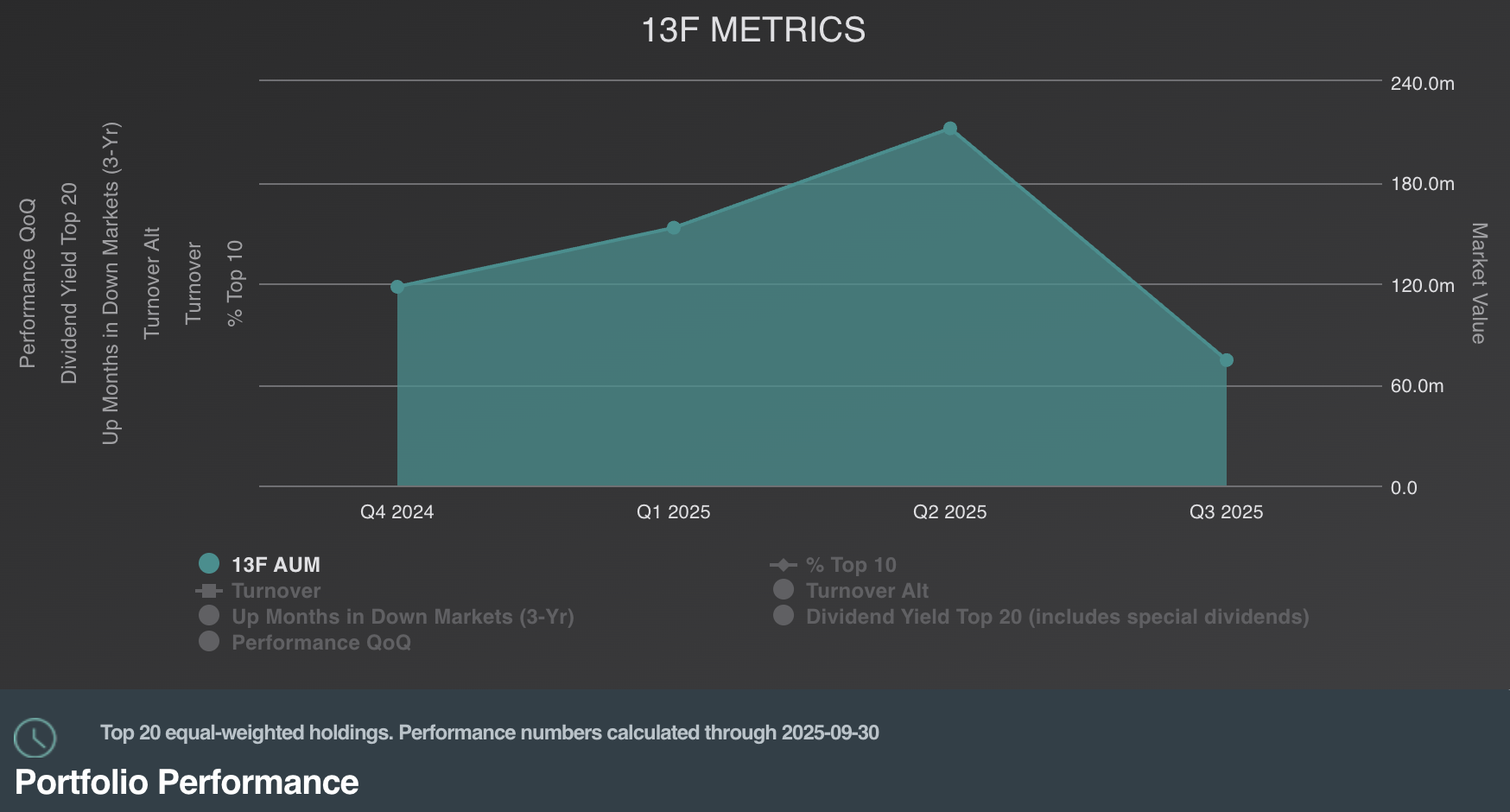Click the "Q2 2025" x-axis label
Screen dimensions: 1510x812
point(950,512)
